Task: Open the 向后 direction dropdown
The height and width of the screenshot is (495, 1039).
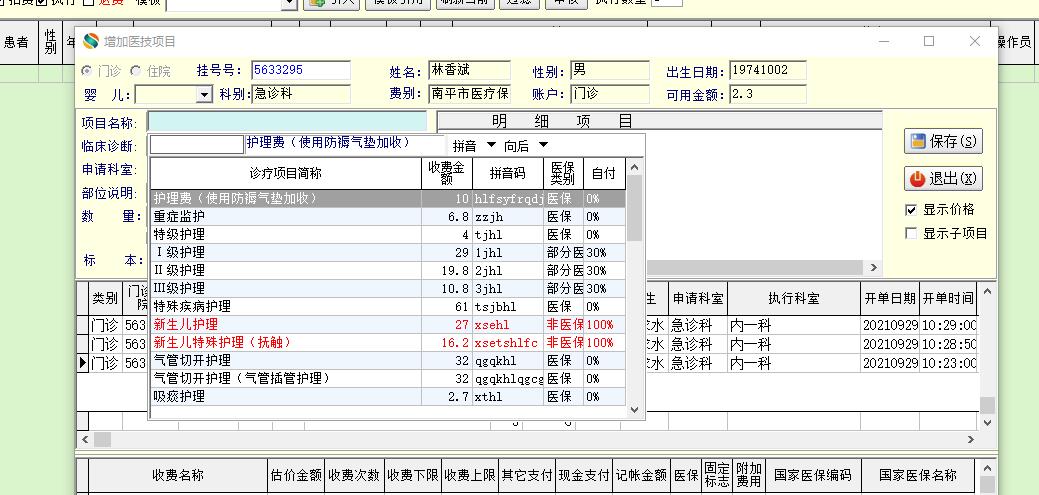Action: coord(543,145)
